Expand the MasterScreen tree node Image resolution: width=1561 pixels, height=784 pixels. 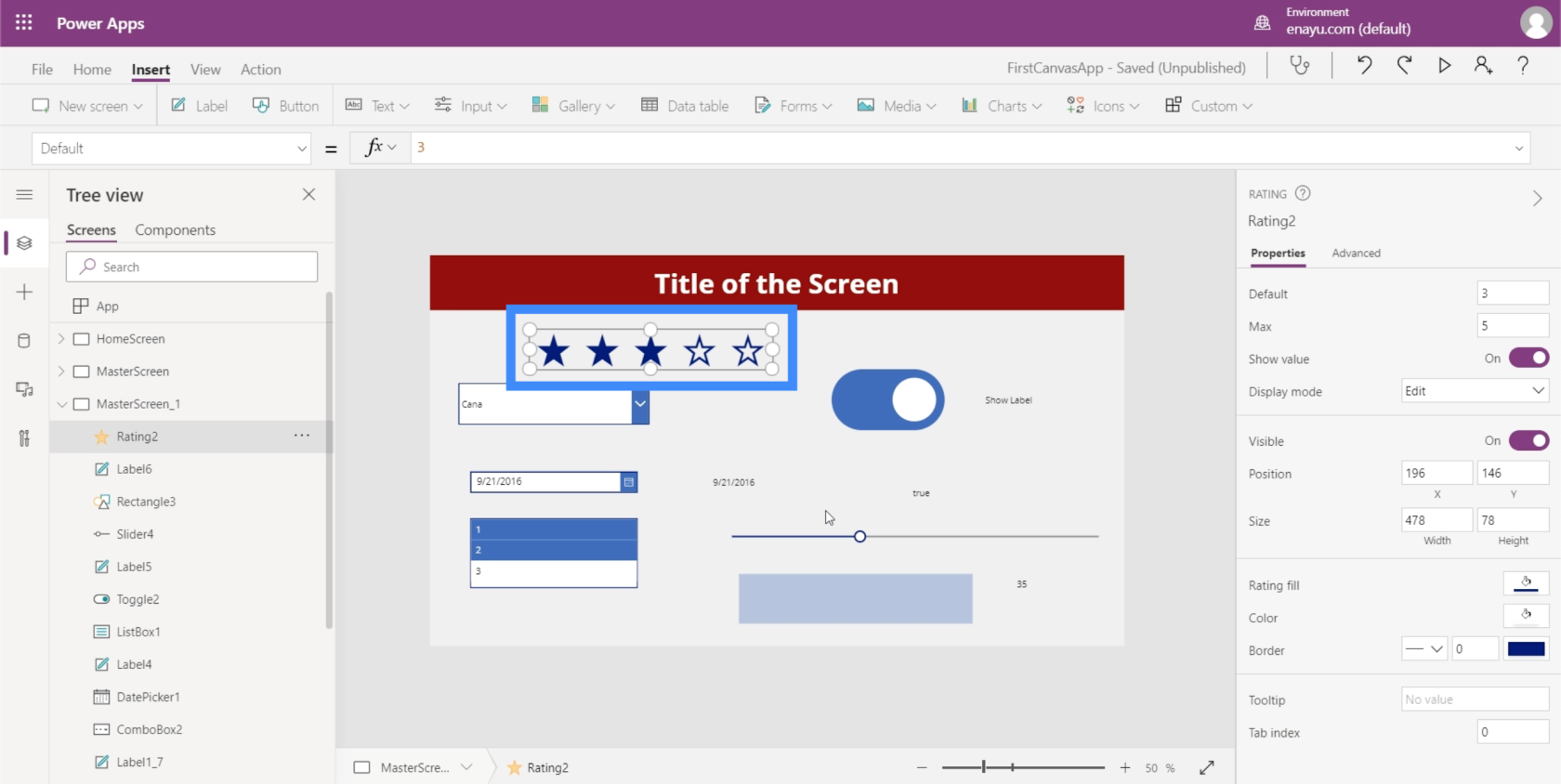coord(61,372)
